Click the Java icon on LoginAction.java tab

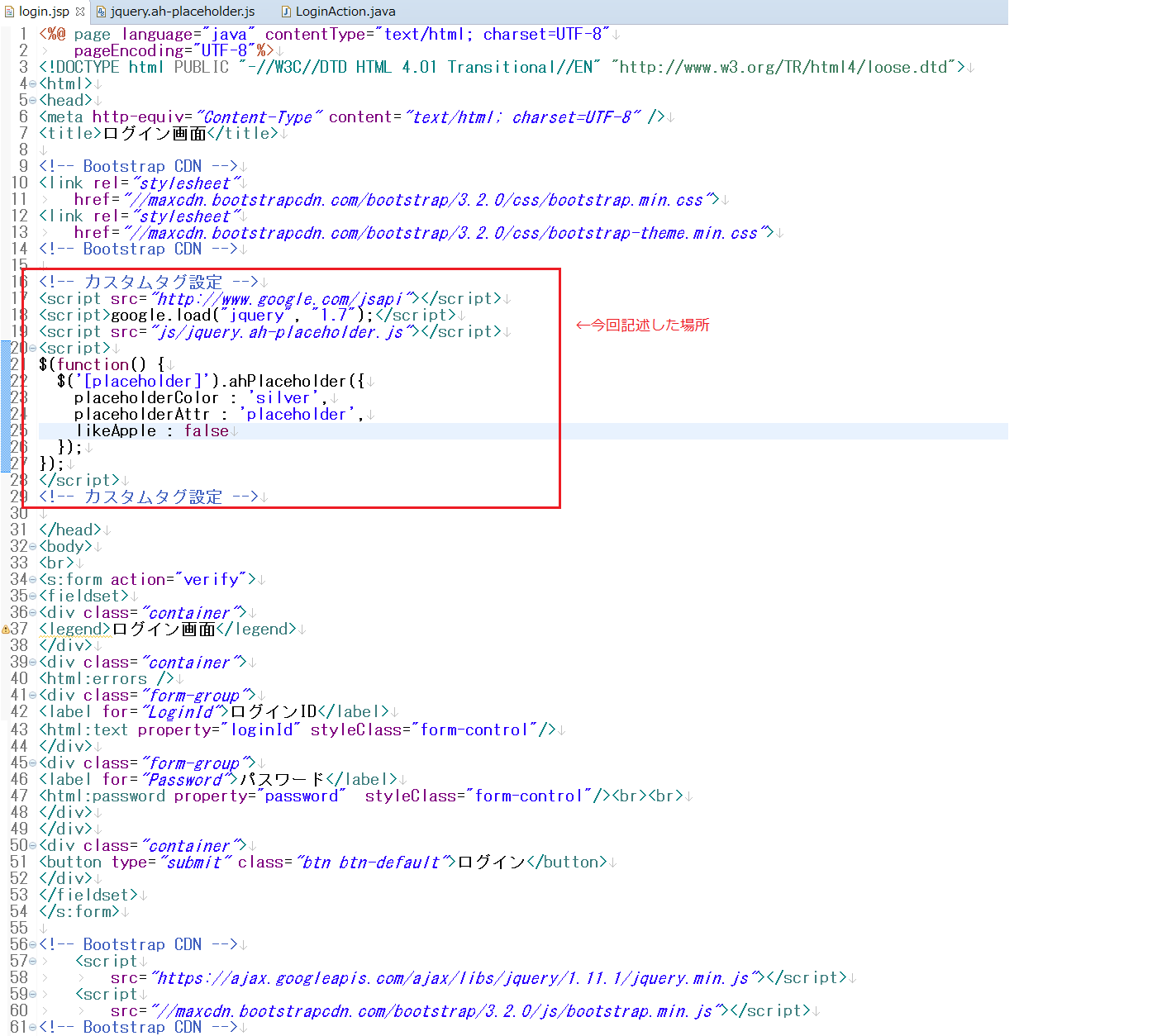pyautogui.click(x=285, y=12)
